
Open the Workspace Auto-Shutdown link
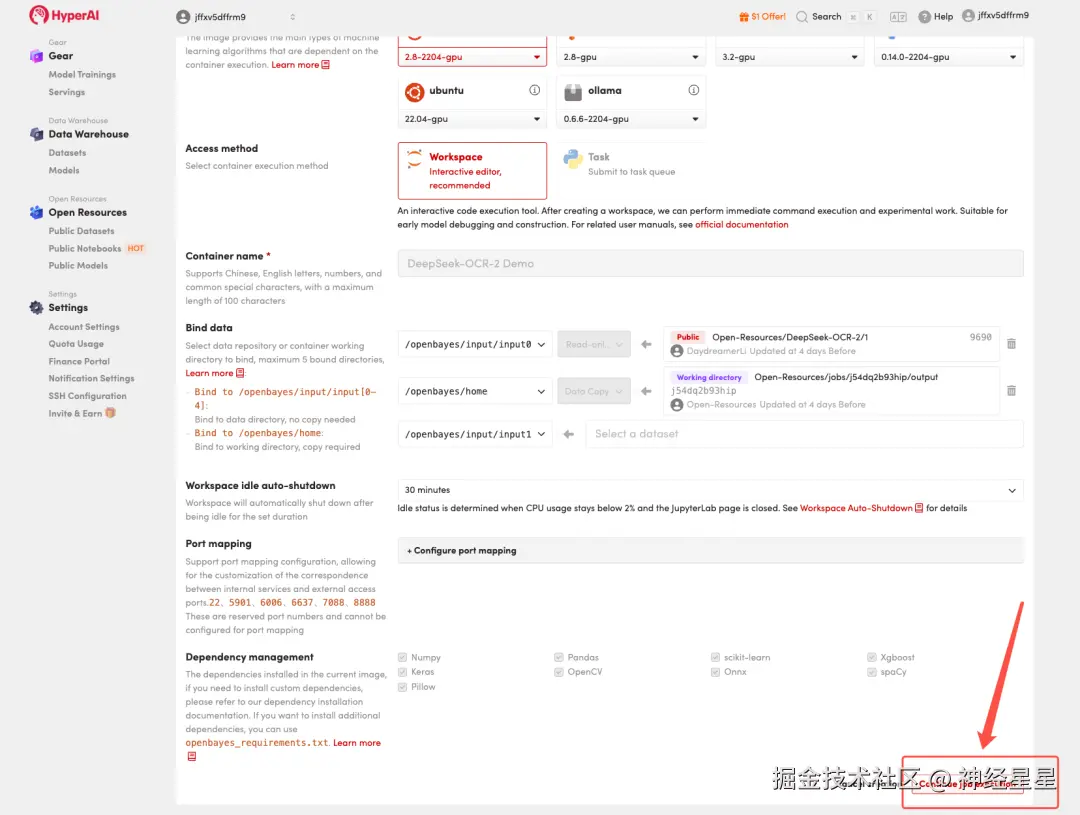pyautogui.click(x=856, y=508)
